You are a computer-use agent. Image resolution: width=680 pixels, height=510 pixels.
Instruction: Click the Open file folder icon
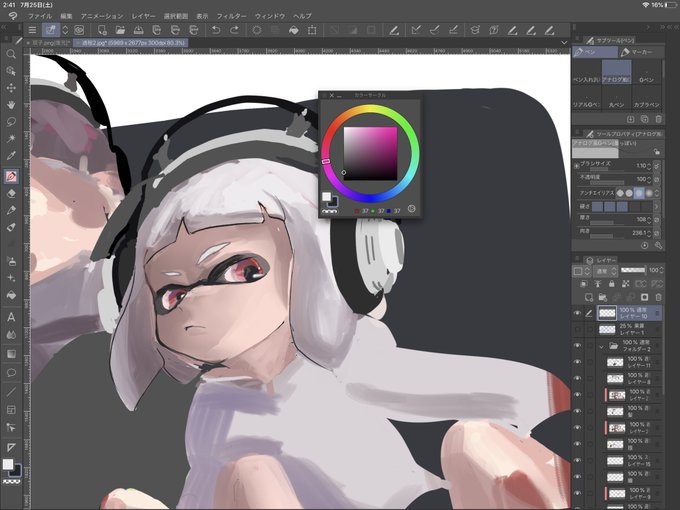[120, 30]
